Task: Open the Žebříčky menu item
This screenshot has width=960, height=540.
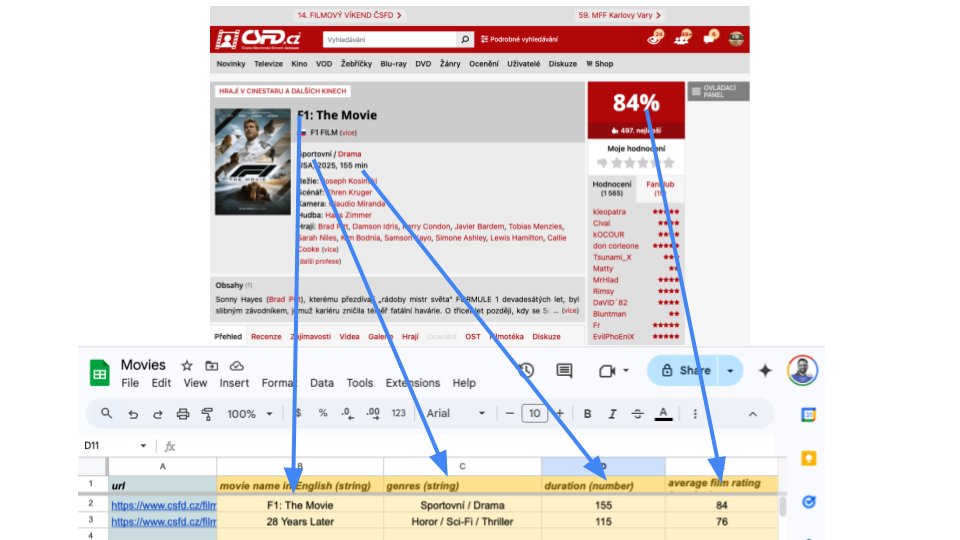Action: (356, 64)
